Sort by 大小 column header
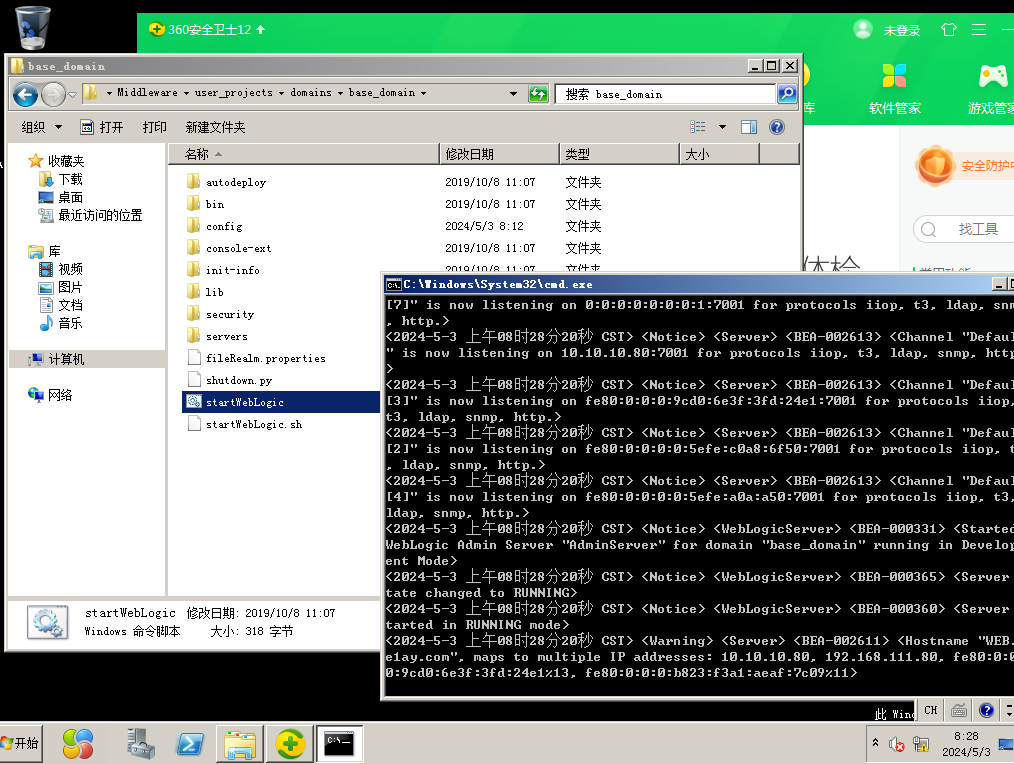This screenshot has height=764, width=1014. (x=719, y=154)
